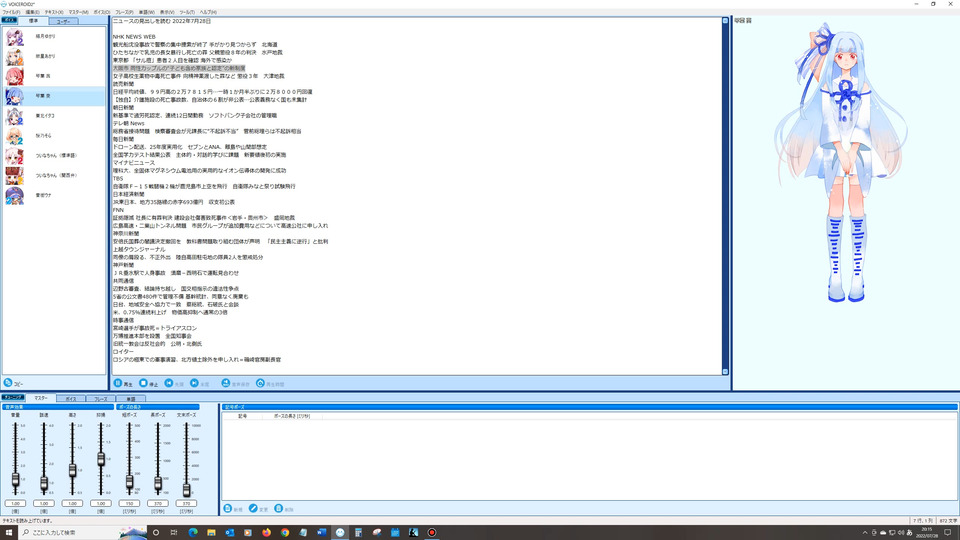Viewport: 960px width, 540px height.
Task: Click the taskbar search box
Action: tap(83, 533)
